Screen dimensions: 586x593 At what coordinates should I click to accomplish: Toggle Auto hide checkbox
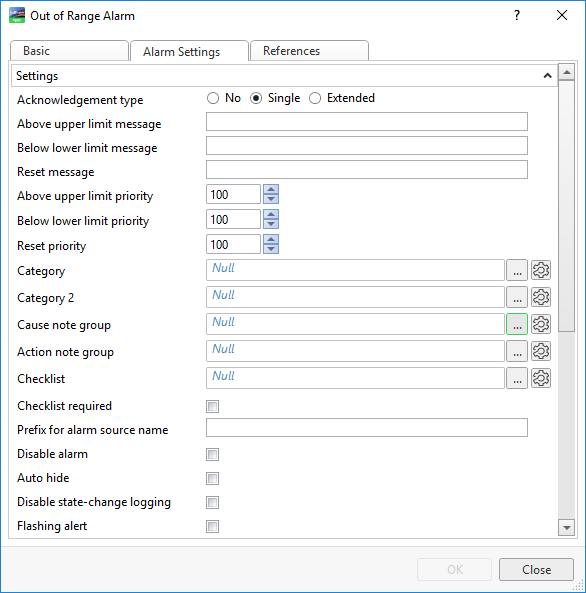(213, 478)
